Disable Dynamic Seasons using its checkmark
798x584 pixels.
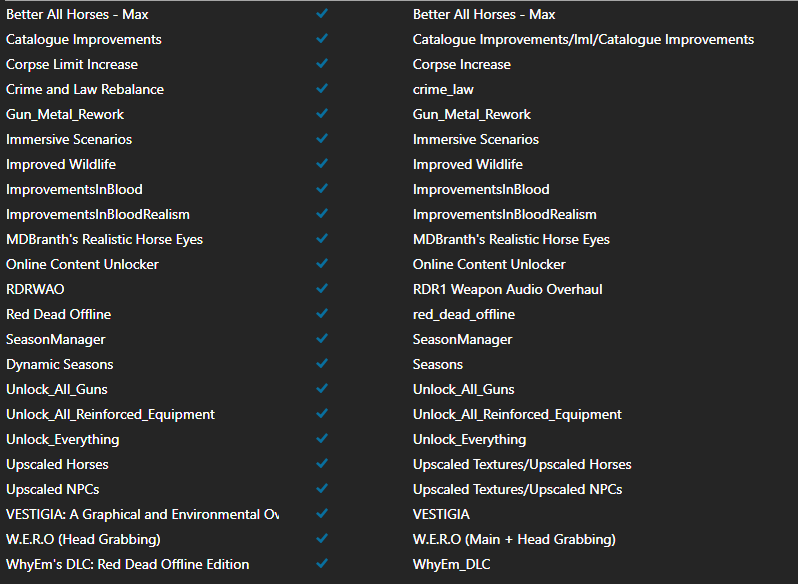[322, 364]
